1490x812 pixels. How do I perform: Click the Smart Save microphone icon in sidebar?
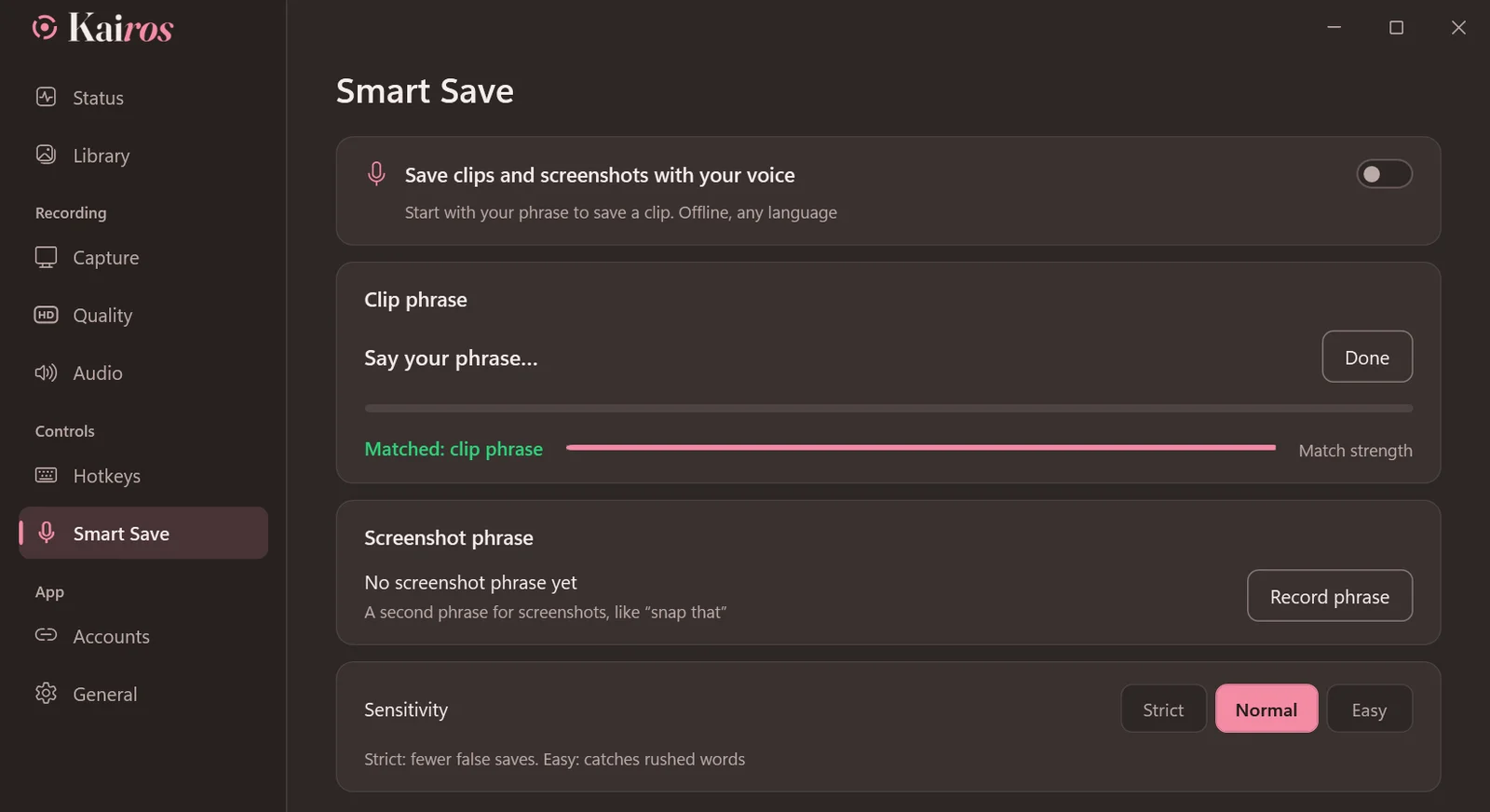click(46, 533)
